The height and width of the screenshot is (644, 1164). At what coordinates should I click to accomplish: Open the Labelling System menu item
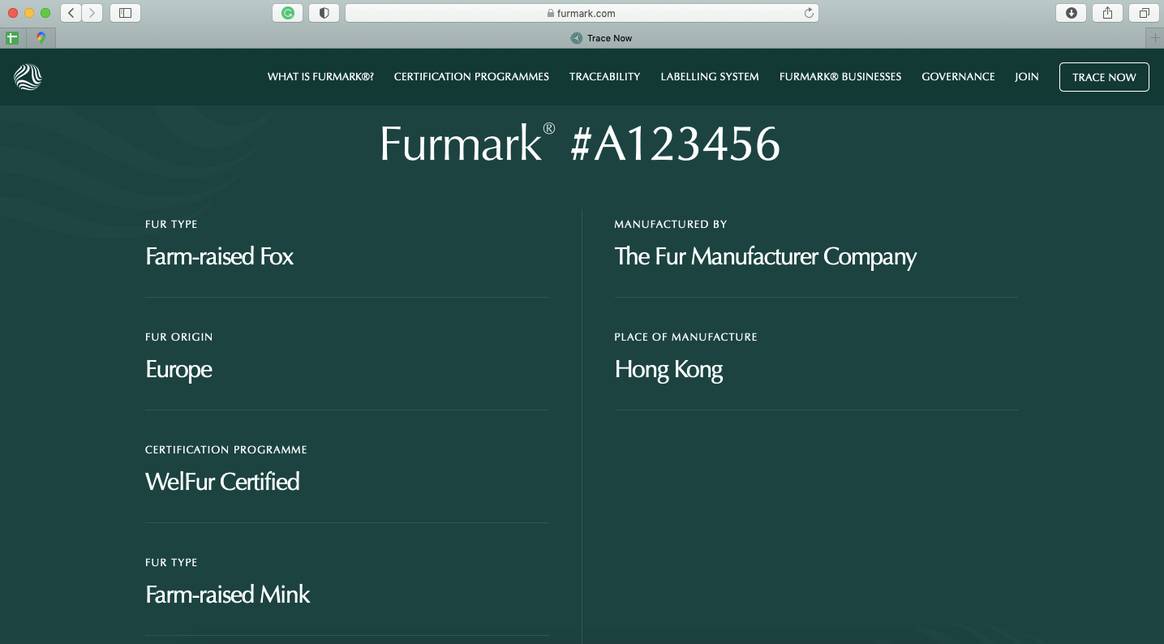710,76
